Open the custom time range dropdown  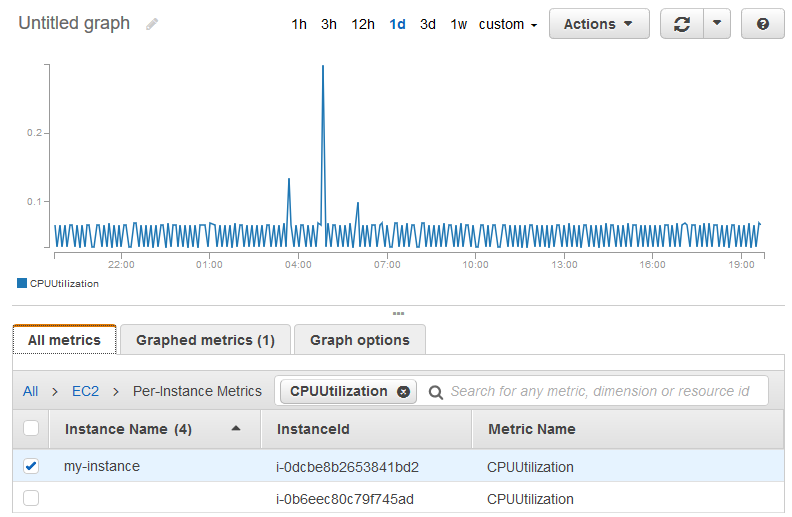(x=508, y=24)
